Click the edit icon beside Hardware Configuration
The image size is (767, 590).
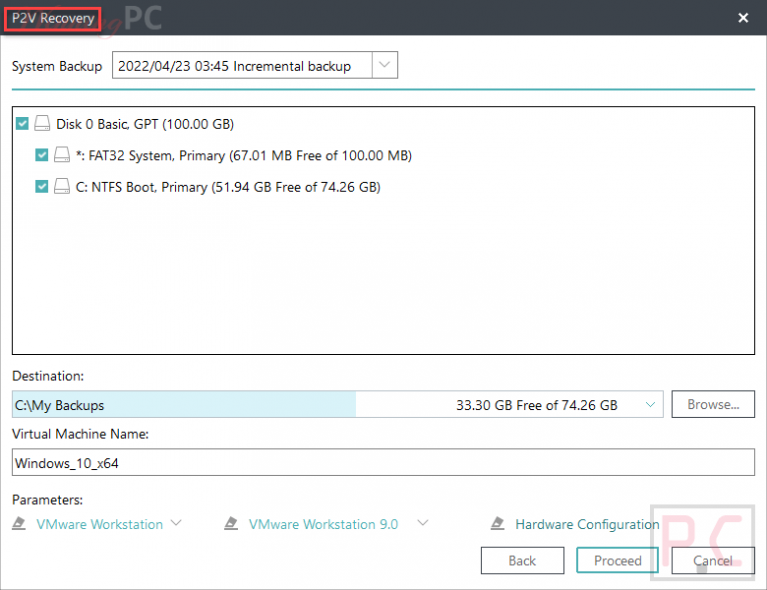[497, 523]
